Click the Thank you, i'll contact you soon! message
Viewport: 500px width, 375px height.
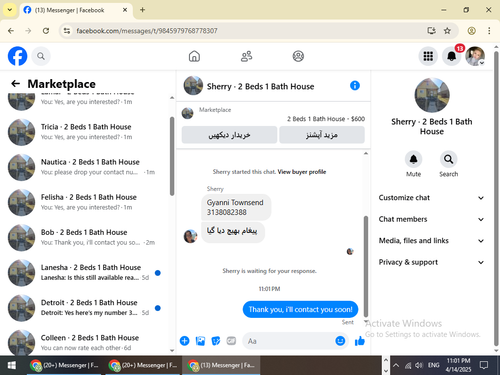pos(300,309)
